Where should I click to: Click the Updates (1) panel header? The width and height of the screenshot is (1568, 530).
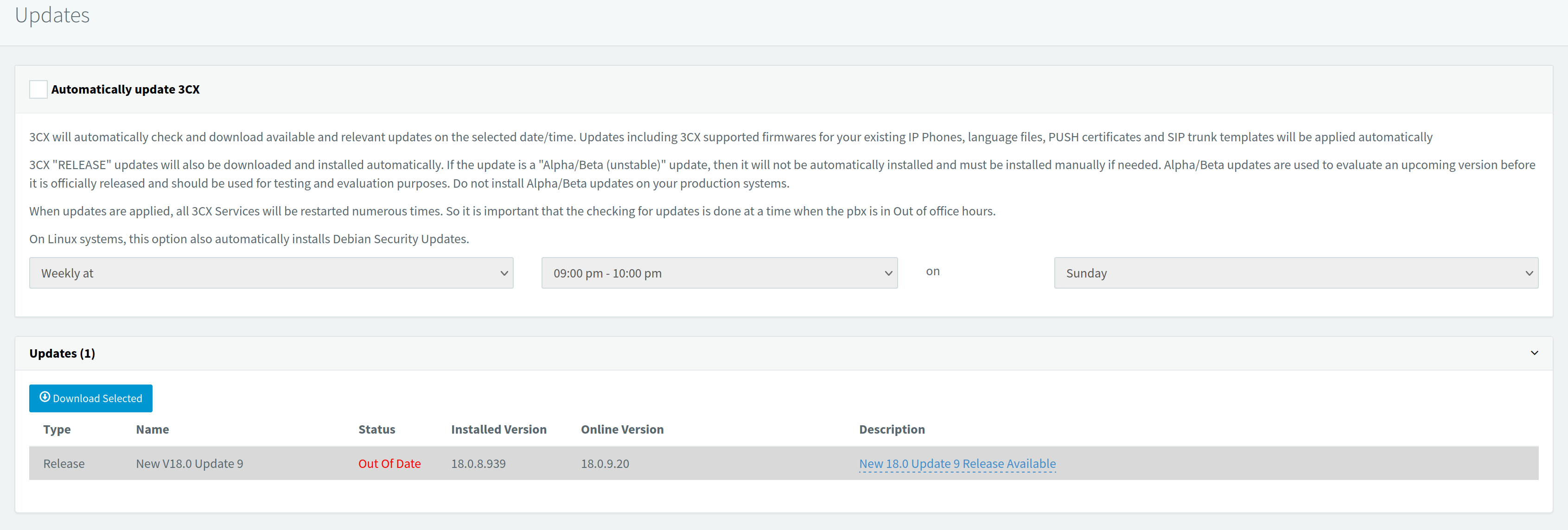point(62,353)
